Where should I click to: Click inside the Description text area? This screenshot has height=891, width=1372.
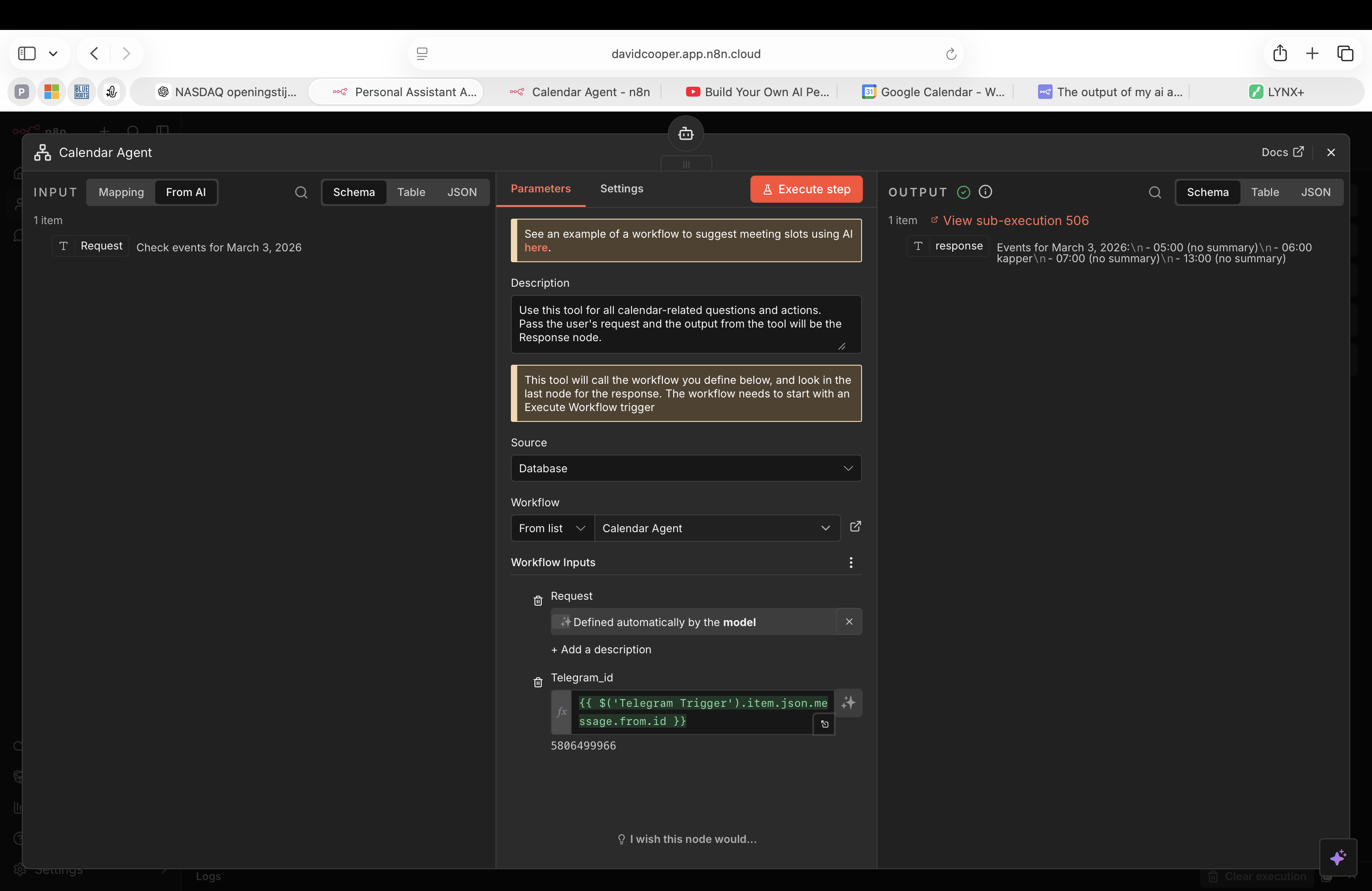[679, 324]
